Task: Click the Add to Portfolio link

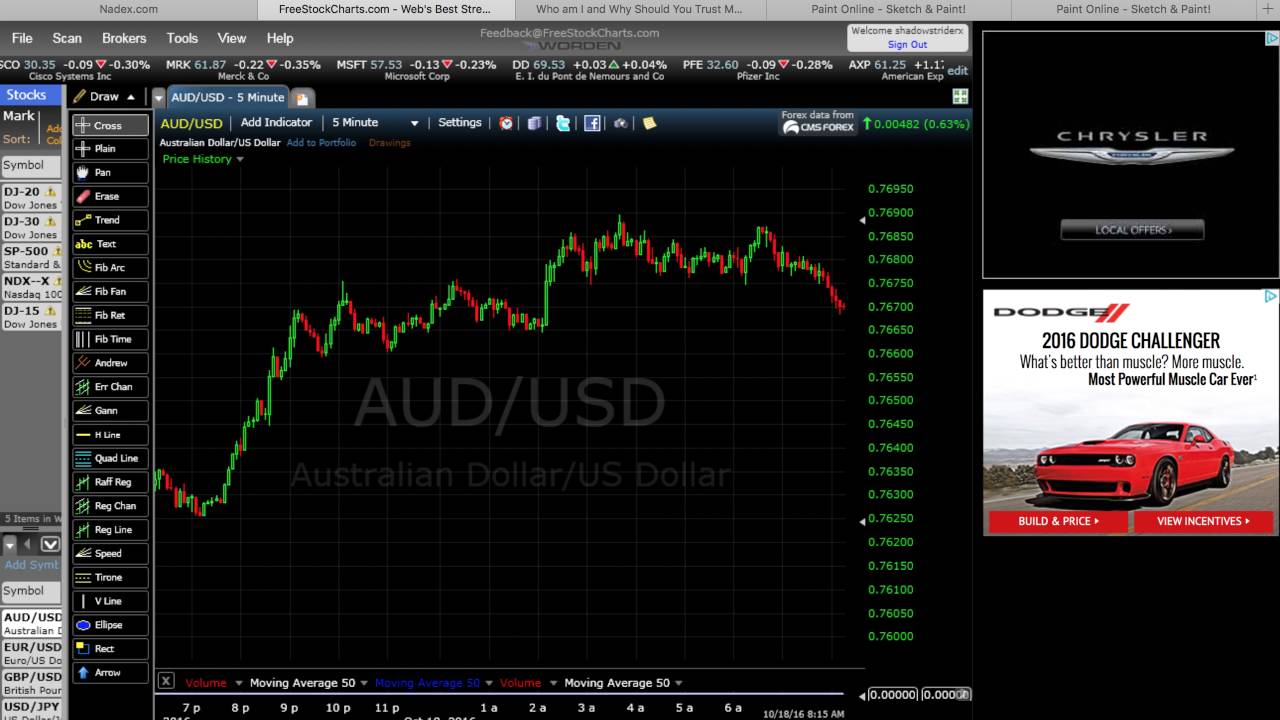Action: click(x=321, y=143)
